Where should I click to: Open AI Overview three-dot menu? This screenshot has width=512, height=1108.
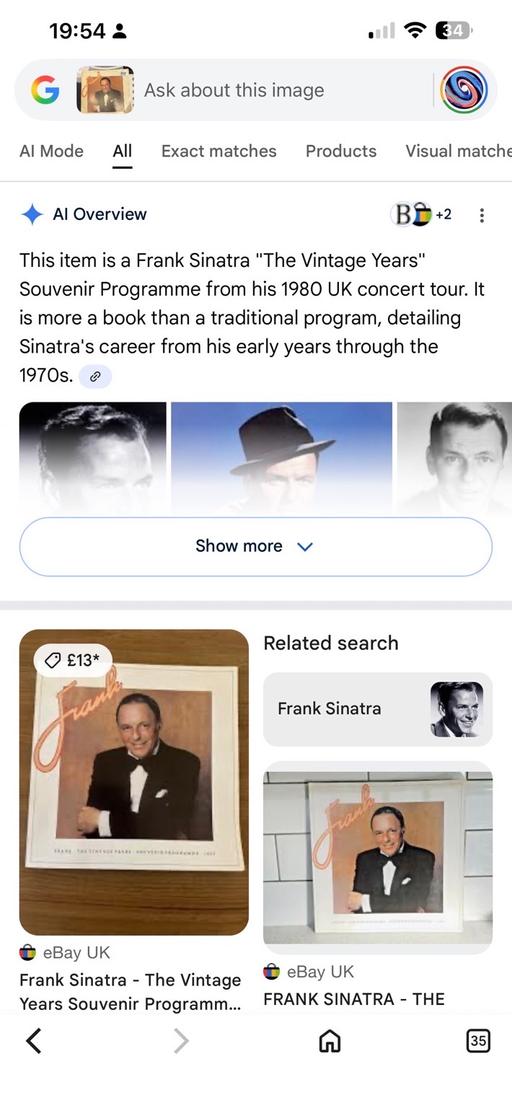[482, 215]
